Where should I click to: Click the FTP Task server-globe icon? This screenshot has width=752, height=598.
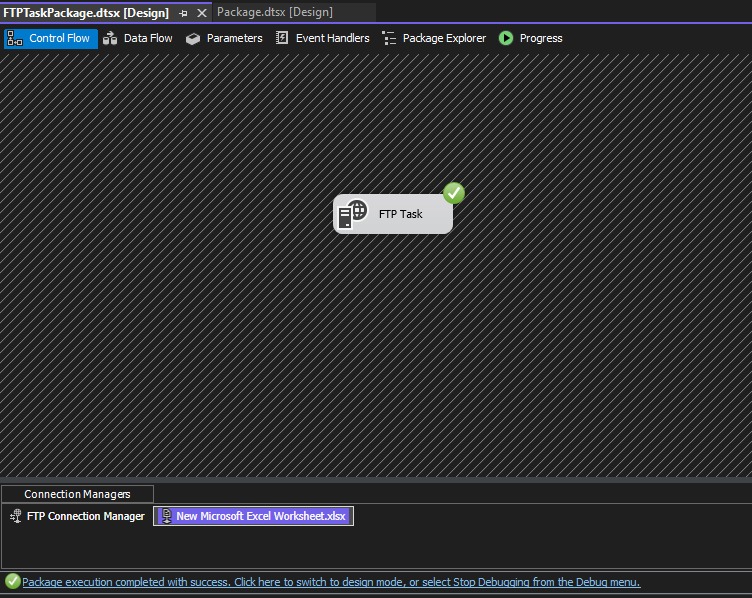[352, 214]
